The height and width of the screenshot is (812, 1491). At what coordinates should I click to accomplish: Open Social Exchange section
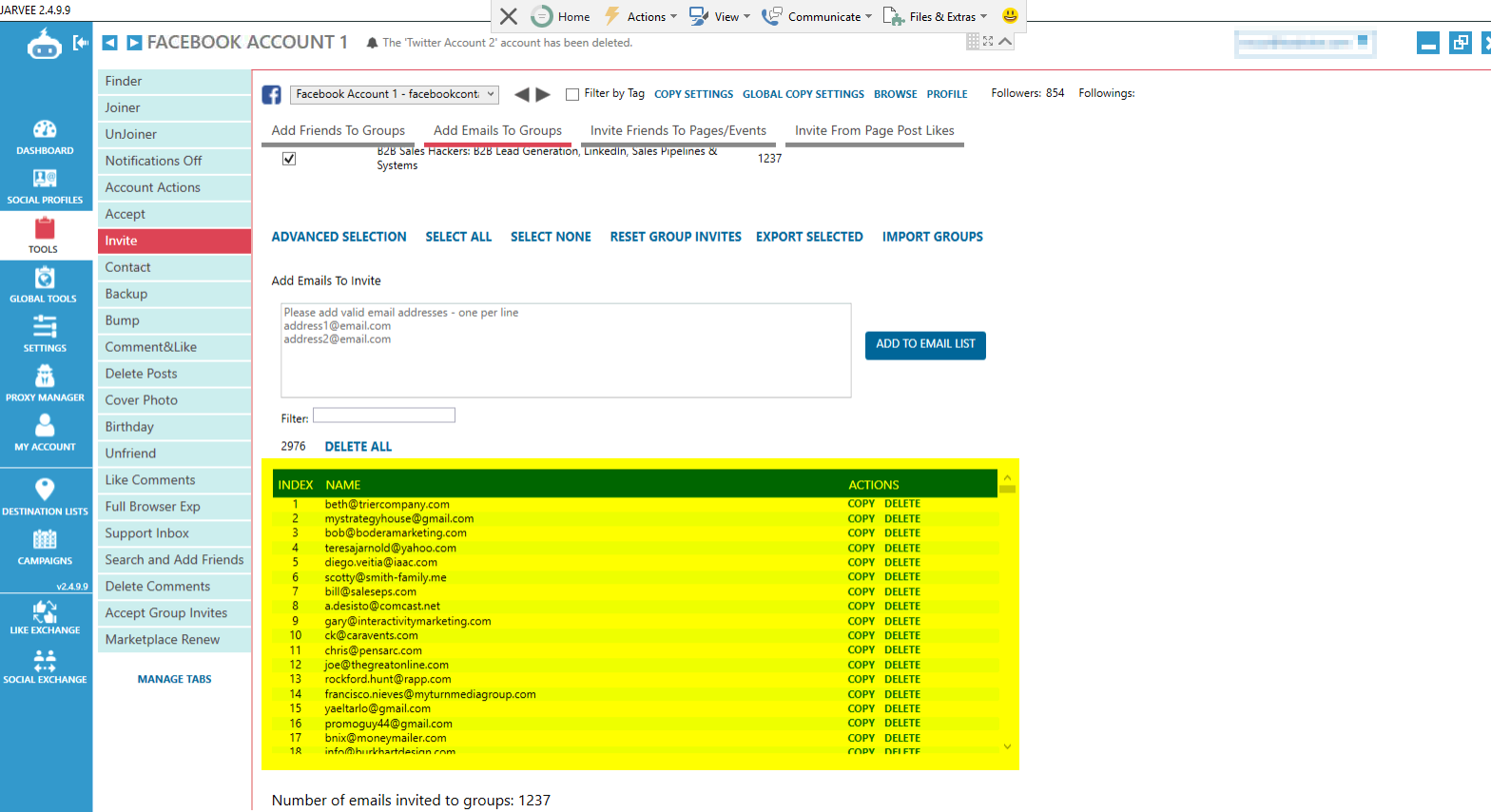[x=45, y=667]
